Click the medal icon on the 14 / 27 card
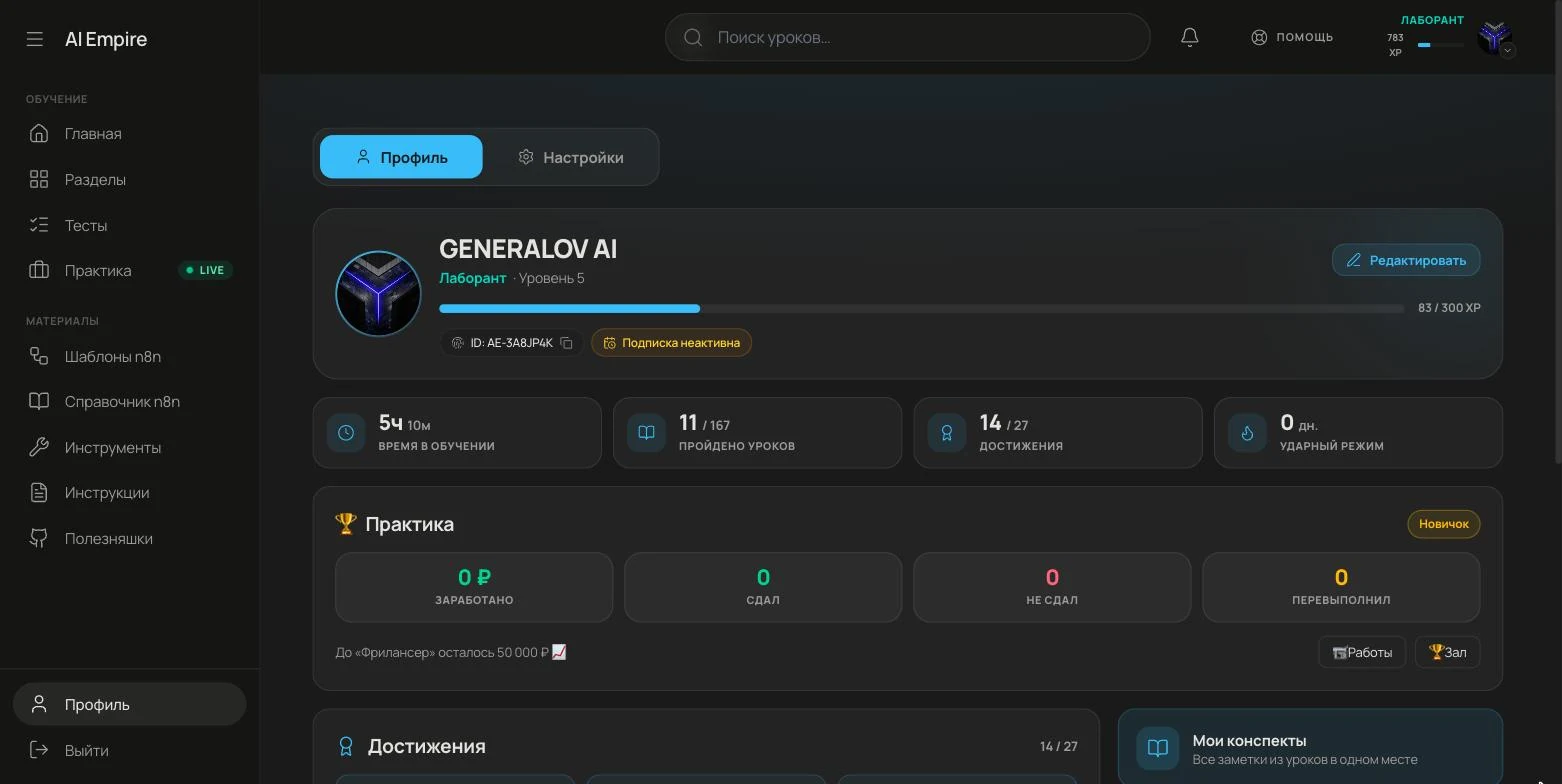 point(947,433)
